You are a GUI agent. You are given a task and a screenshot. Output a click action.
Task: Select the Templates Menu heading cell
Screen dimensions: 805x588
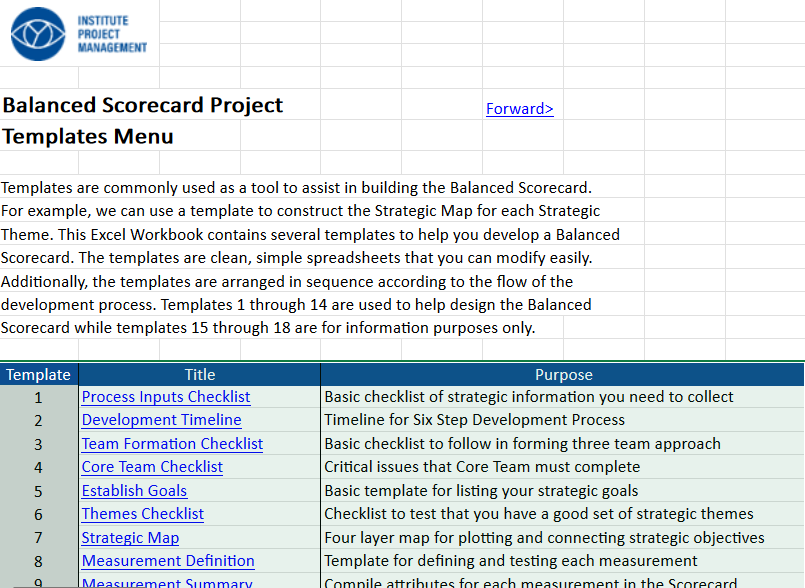tap(88, 136)
